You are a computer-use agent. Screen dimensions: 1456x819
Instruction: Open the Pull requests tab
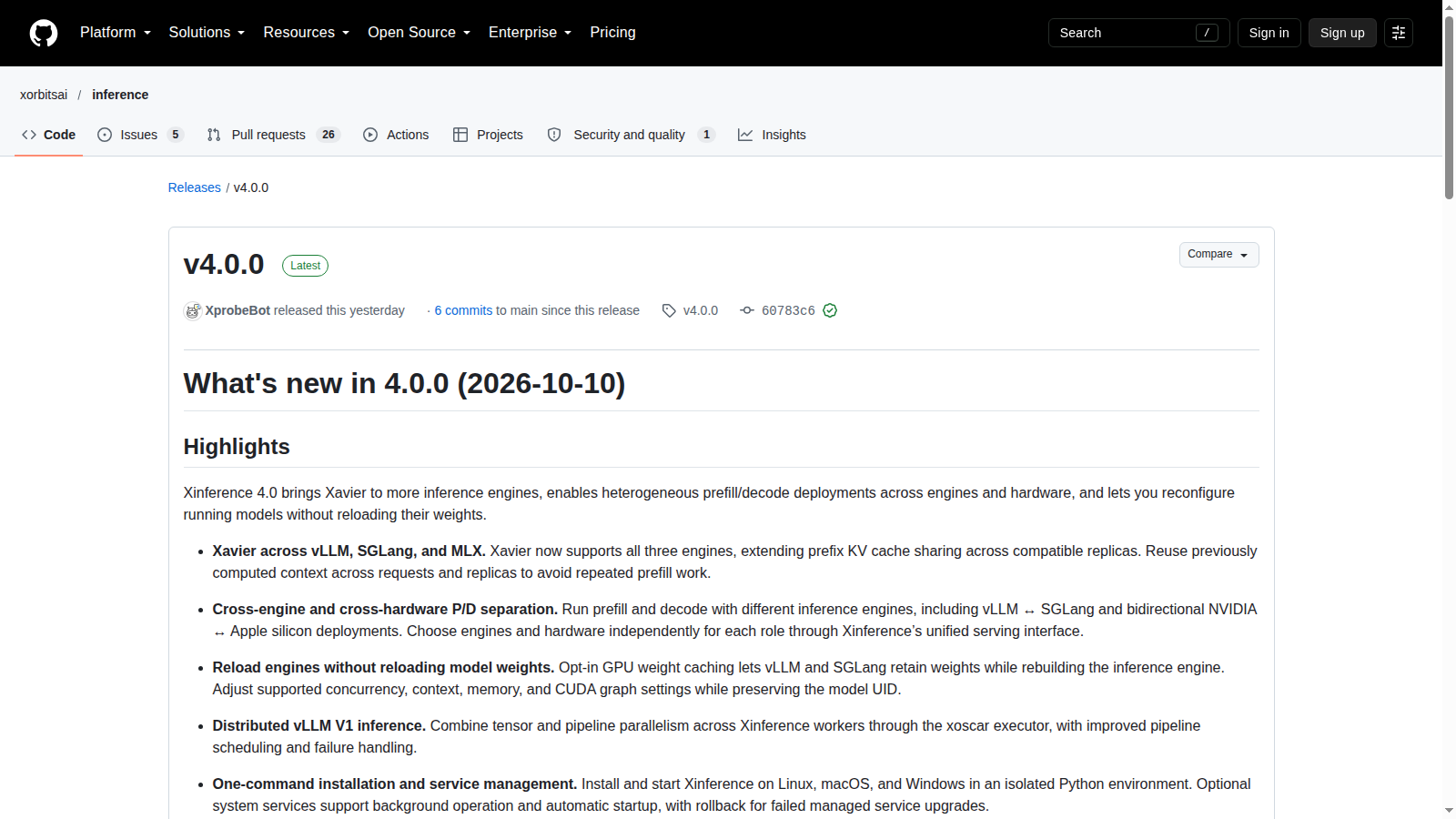point(273,135)
